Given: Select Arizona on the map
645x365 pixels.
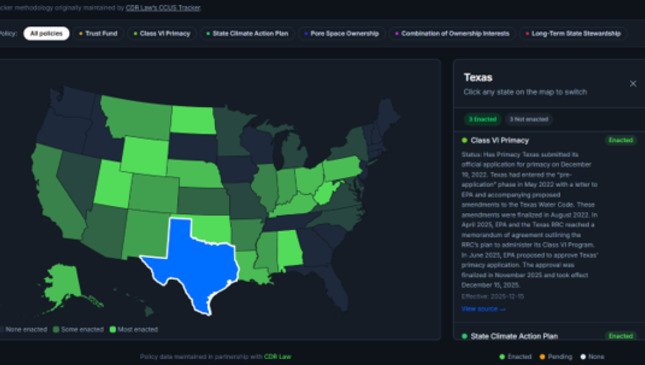Looking at the screenshot, I should pyautogui.click(x=106, y=230).
